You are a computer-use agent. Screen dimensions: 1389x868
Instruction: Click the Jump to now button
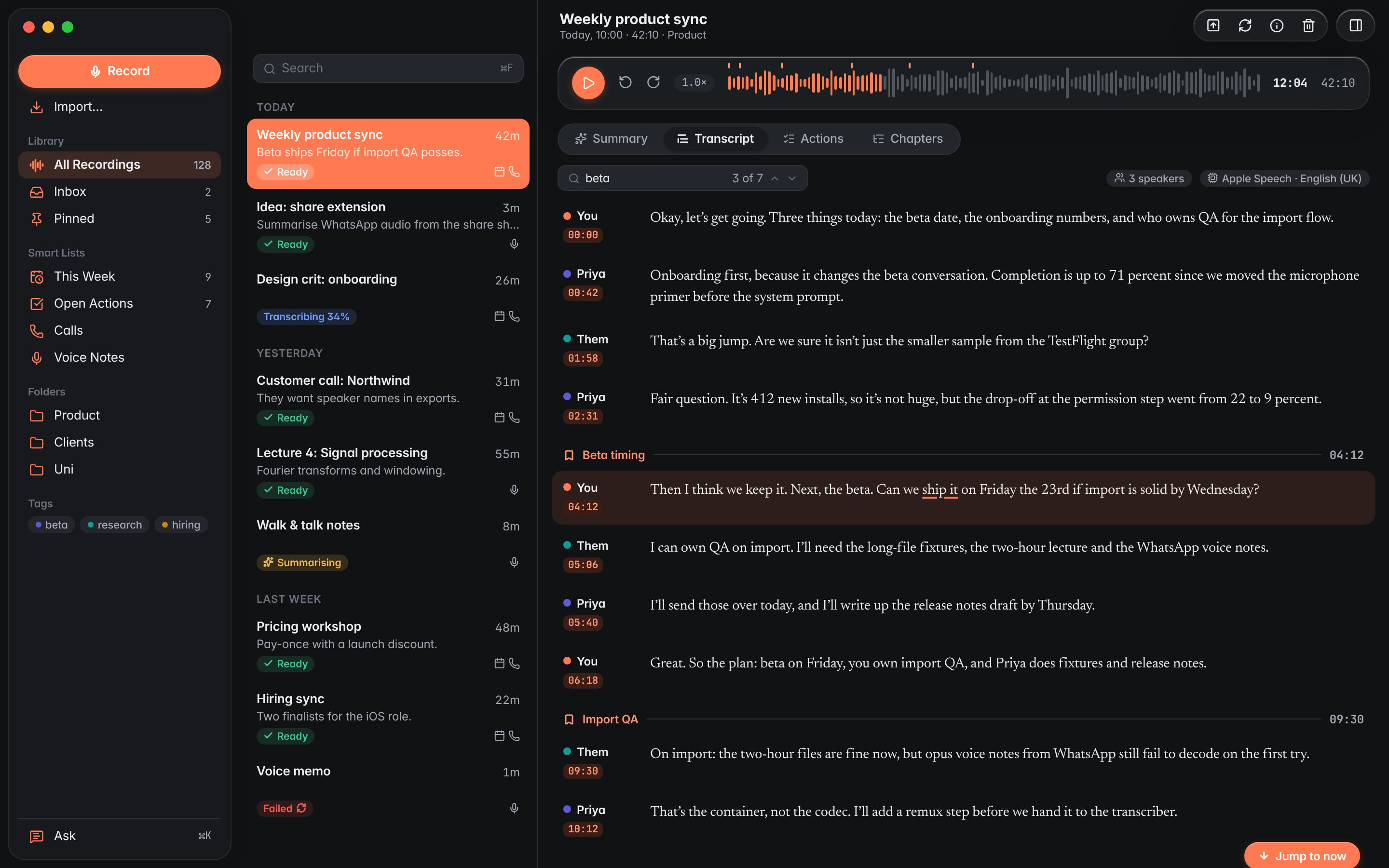(1302, 856)
